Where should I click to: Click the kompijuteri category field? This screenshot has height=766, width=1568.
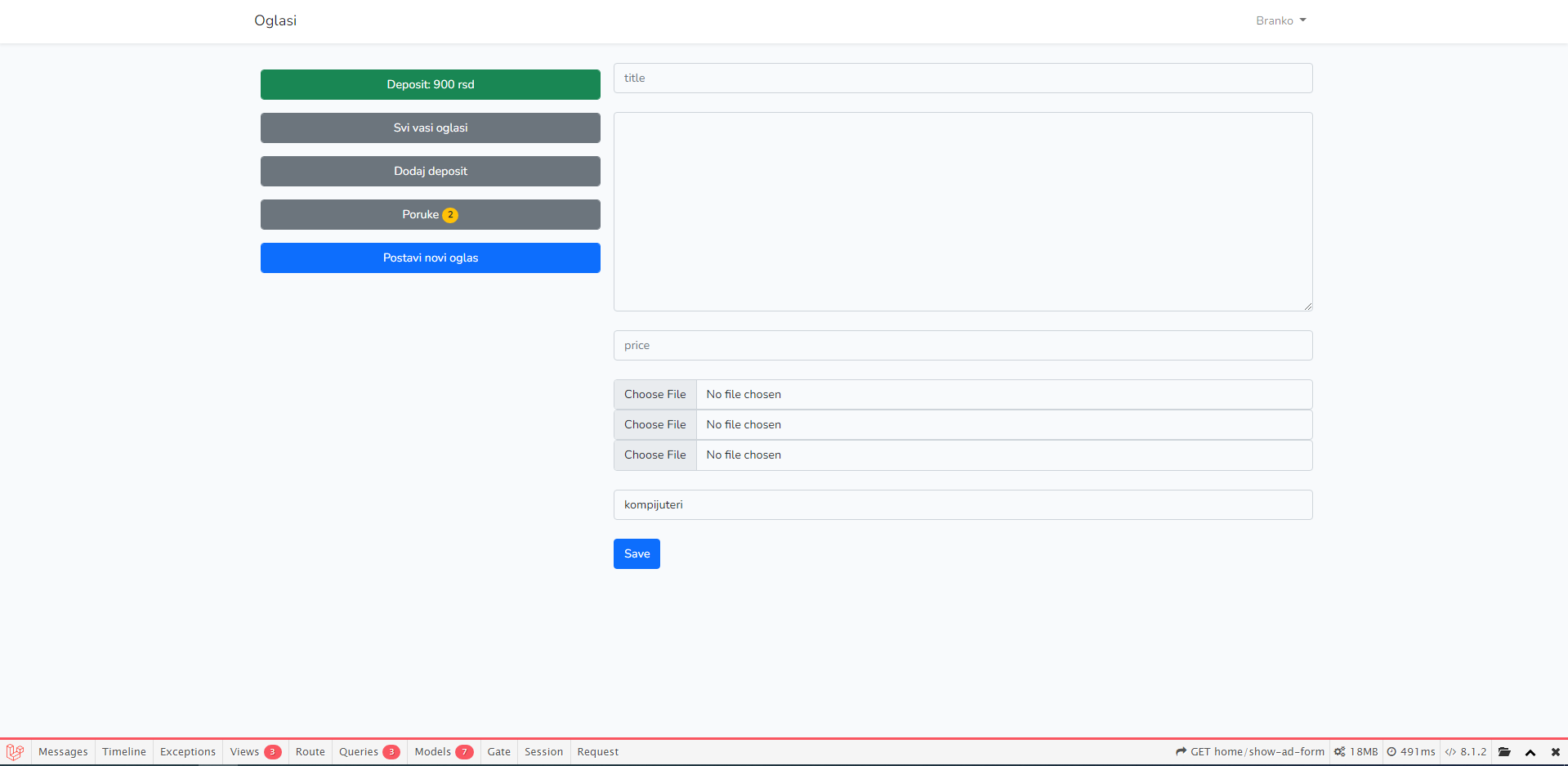click(x=962, y=504)
